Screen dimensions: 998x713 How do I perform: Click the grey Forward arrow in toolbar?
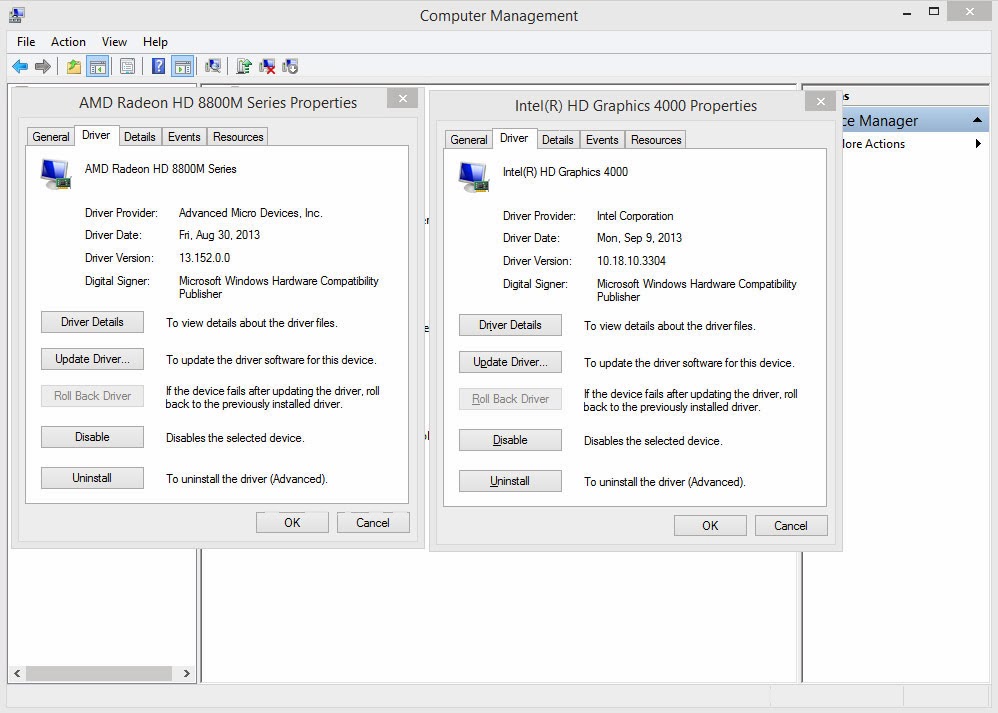click(x=43, y=66)
